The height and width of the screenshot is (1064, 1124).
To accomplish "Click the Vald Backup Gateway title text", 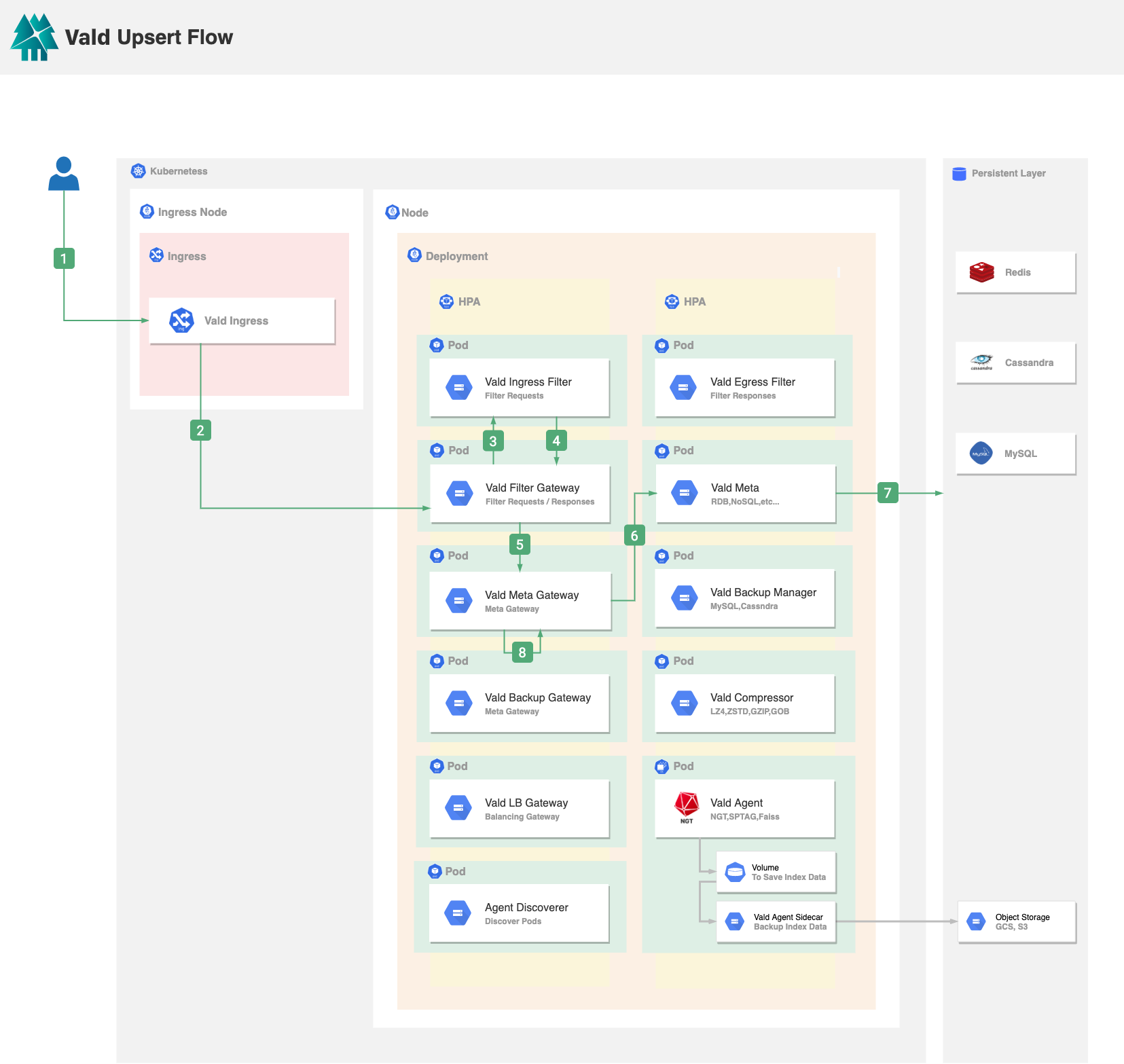I will pyautogui.click(x=538, y=697).
